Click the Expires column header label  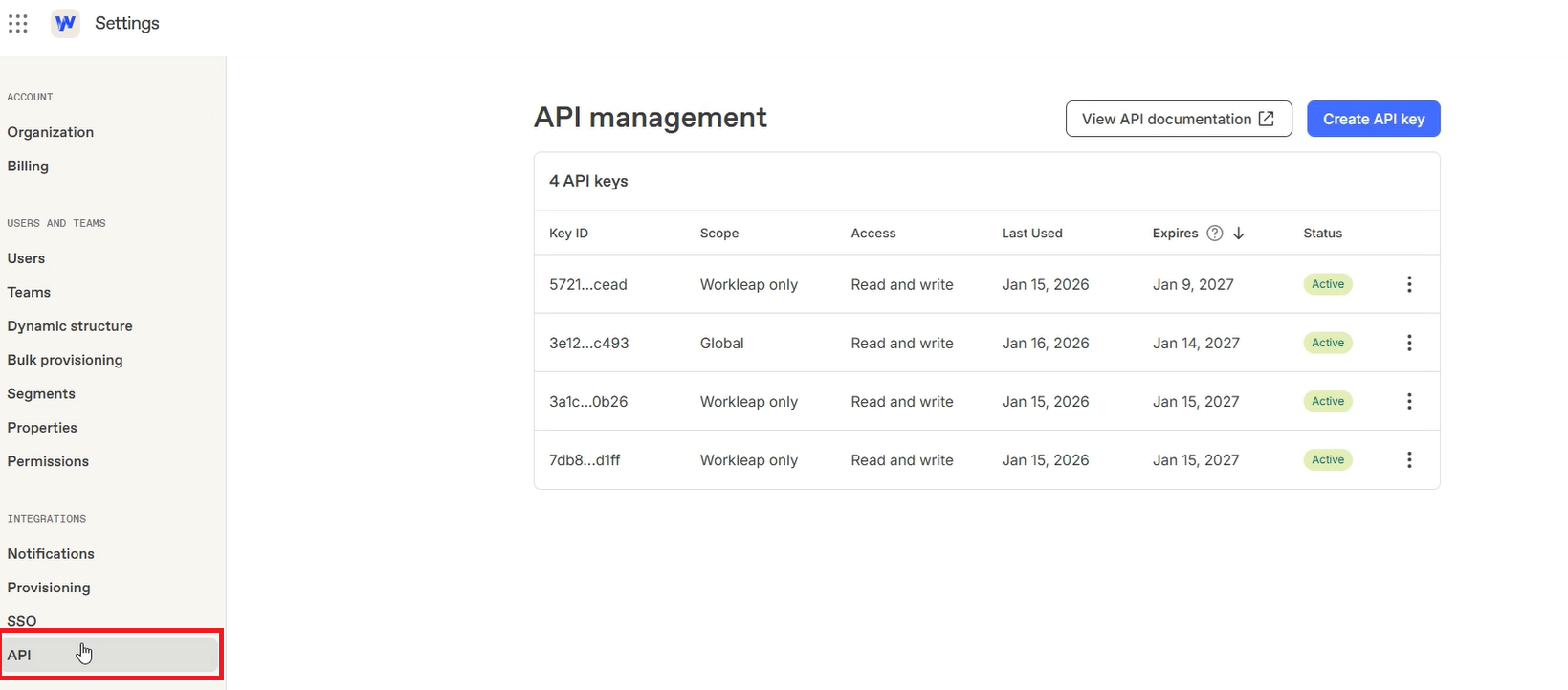1175,233
